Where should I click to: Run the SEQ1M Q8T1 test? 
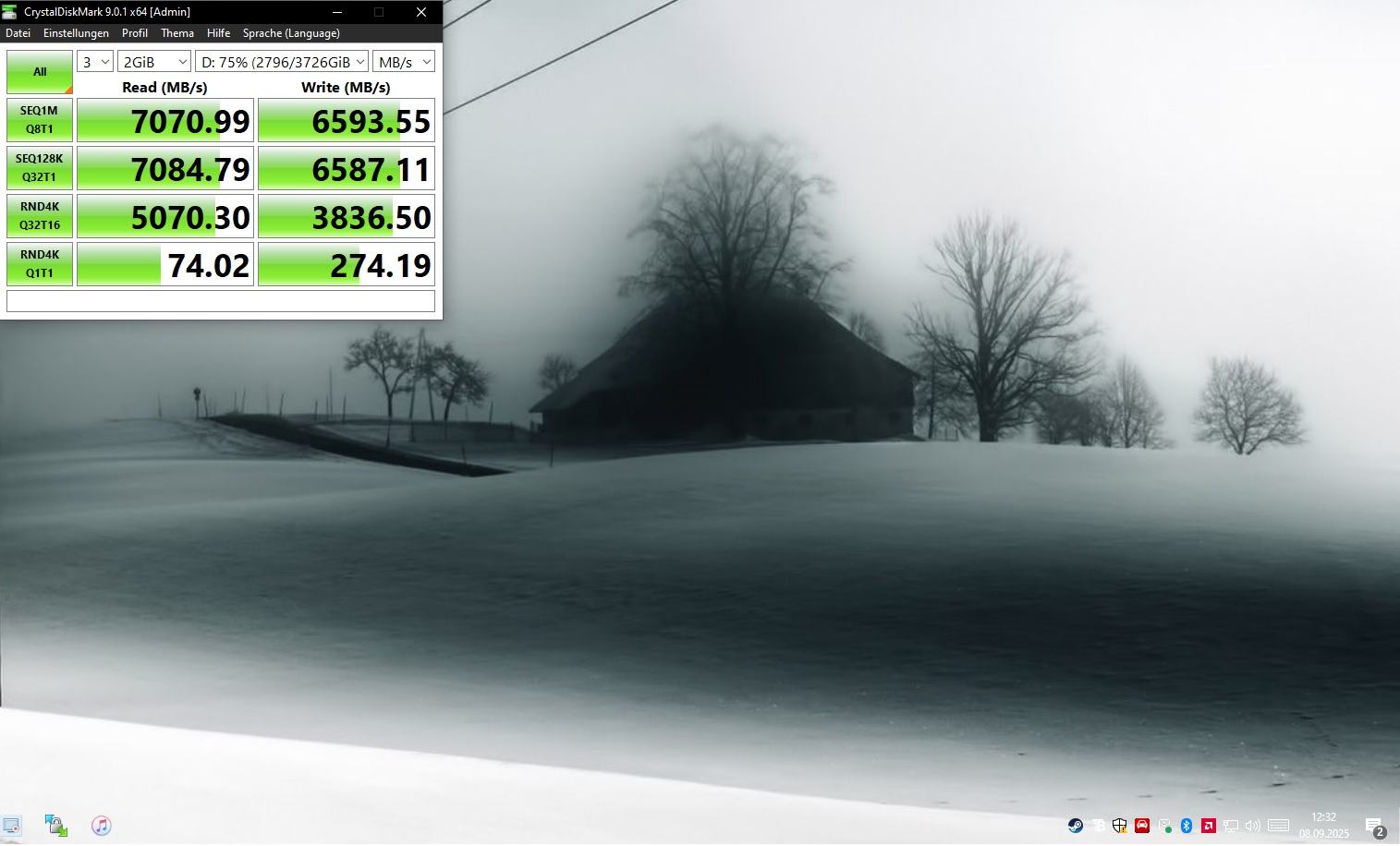tap(40, 120)
